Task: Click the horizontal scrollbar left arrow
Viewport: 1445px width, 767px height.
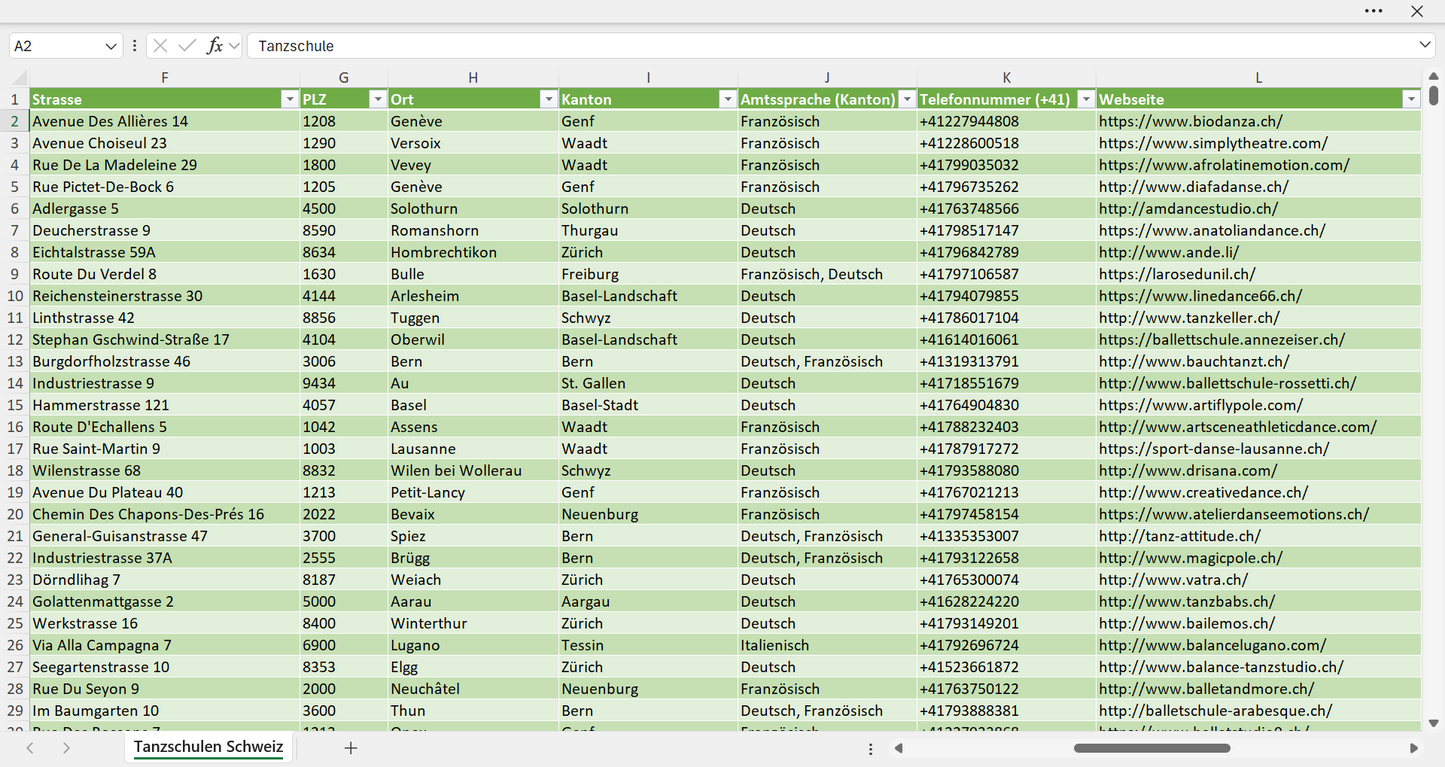Action: click(899, 748)
